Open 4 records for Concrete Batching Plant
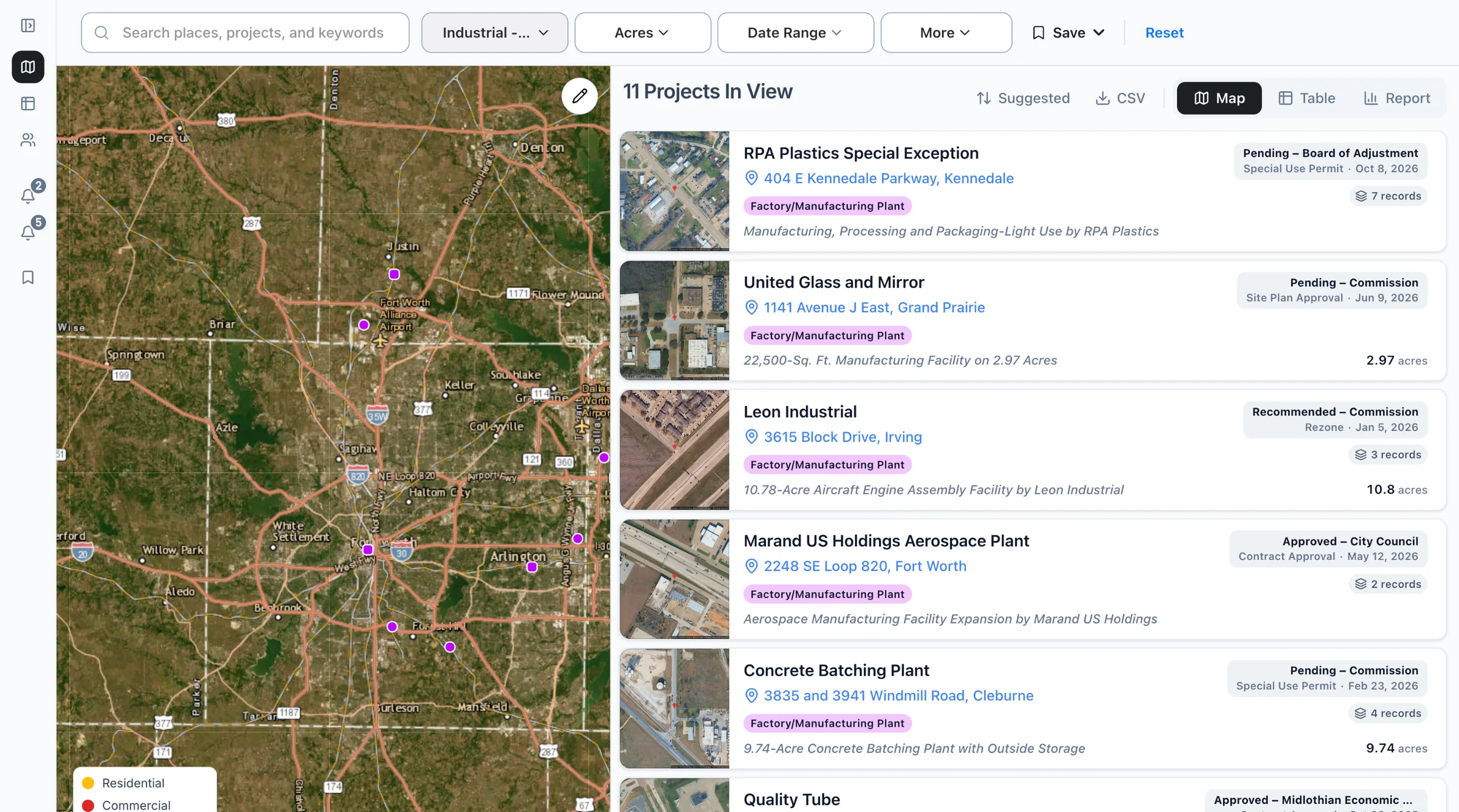Image resolution: width=1459 pixels, height=812 pixels. (1388, 714)
